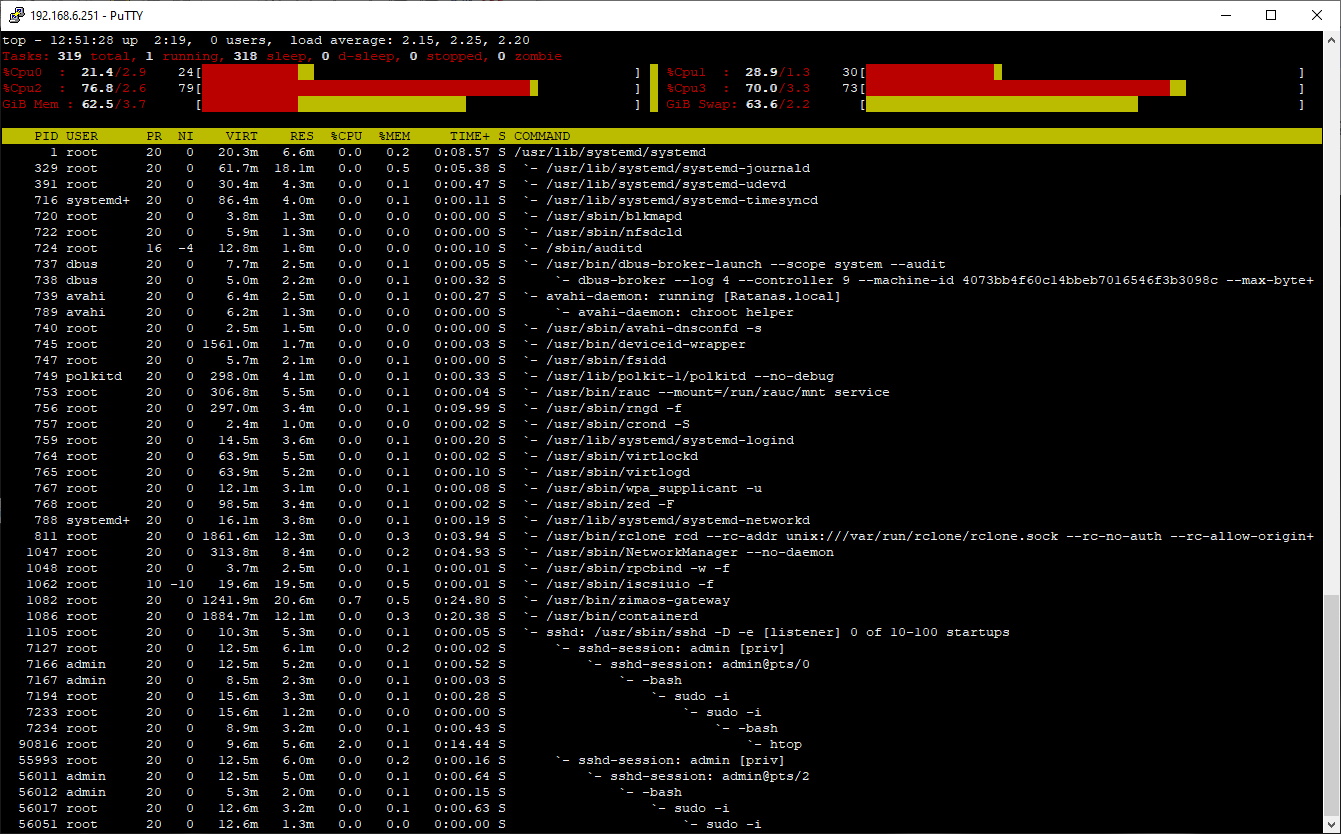Click the USER column header
The width and height of the screenshot is (1341, 834).
point(82,136)
